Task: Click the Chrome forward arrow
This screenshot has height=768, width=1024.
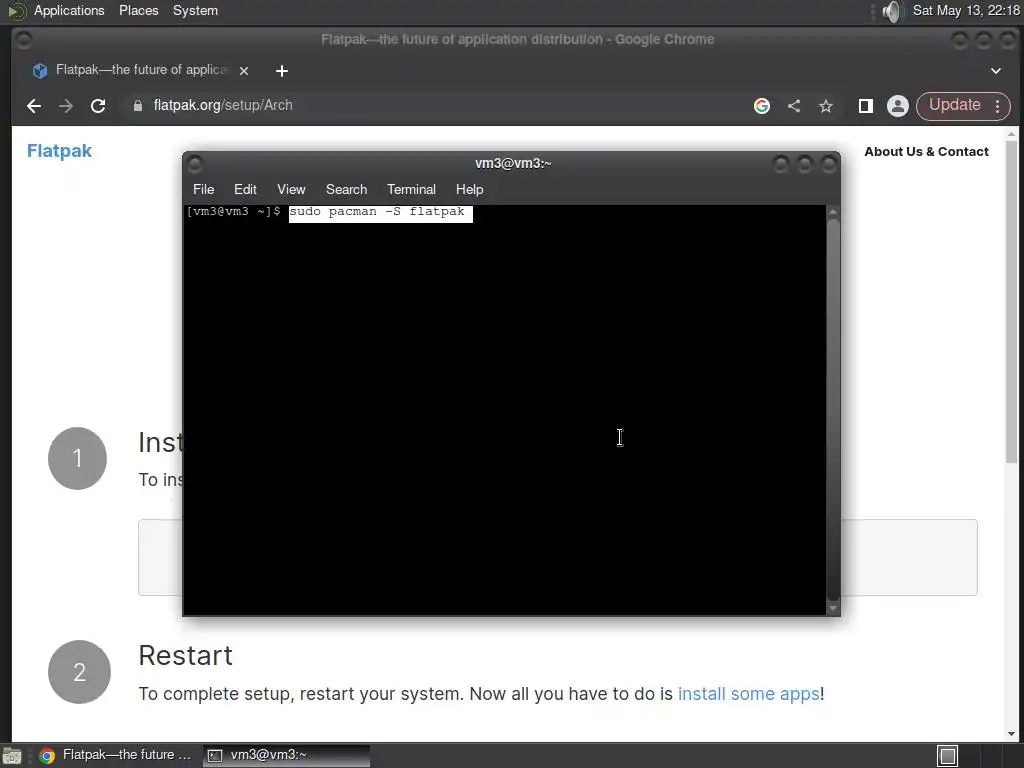Action: [x=66, y=106]
